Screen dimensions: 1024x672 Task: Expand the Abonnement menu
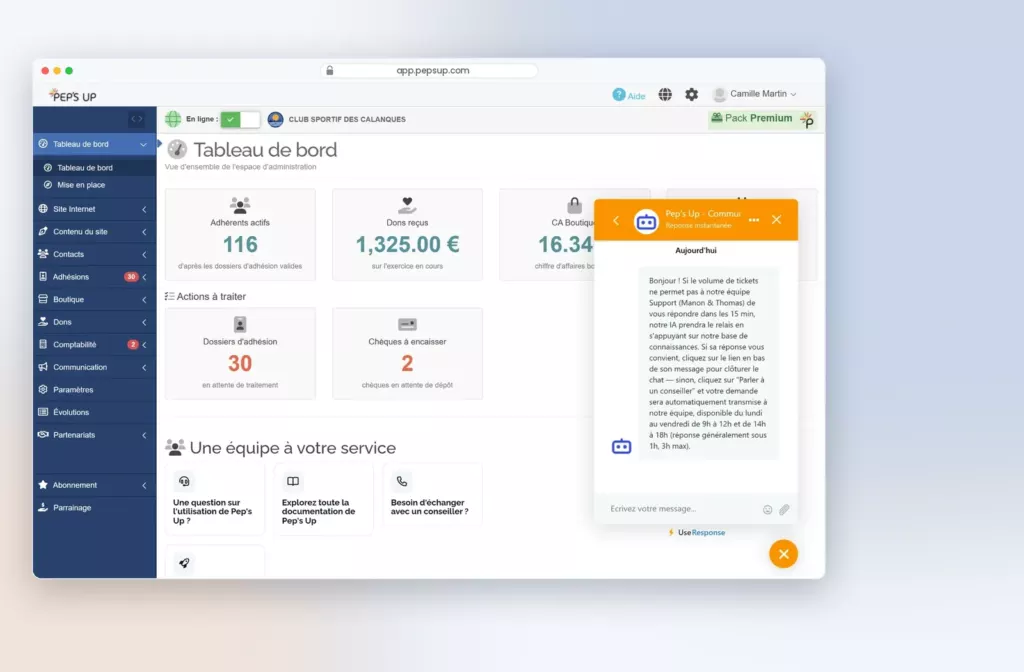point(94,485)
